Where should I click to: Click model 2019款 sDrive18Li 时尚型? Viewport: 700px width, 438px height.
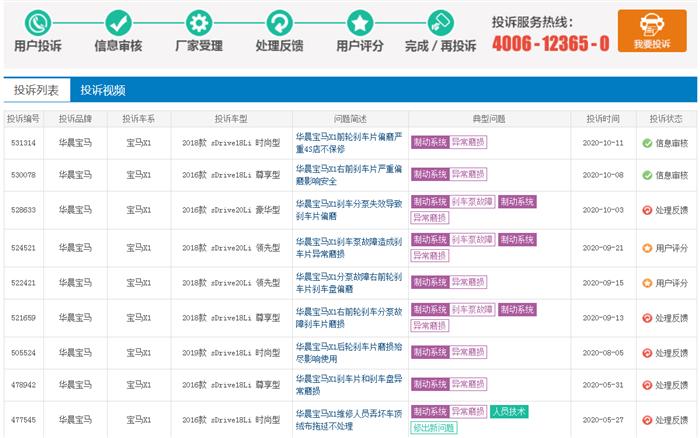tap(231, 353)
